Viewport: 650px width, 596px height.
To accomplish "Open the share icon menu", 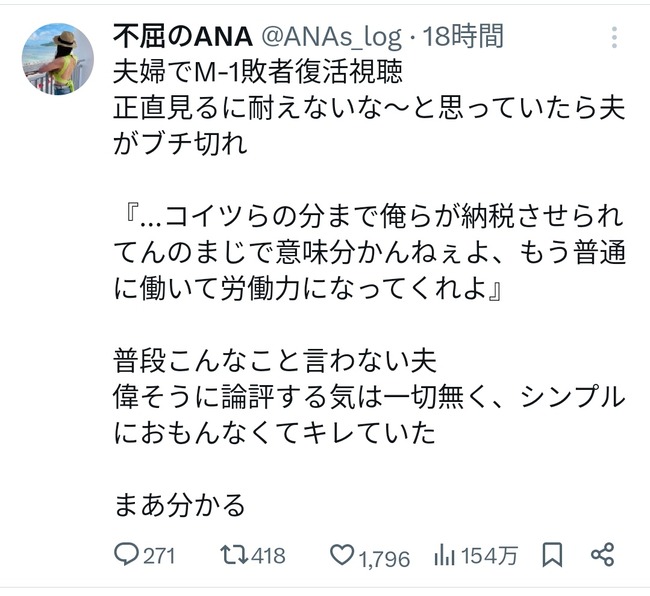I will point(602,555).
